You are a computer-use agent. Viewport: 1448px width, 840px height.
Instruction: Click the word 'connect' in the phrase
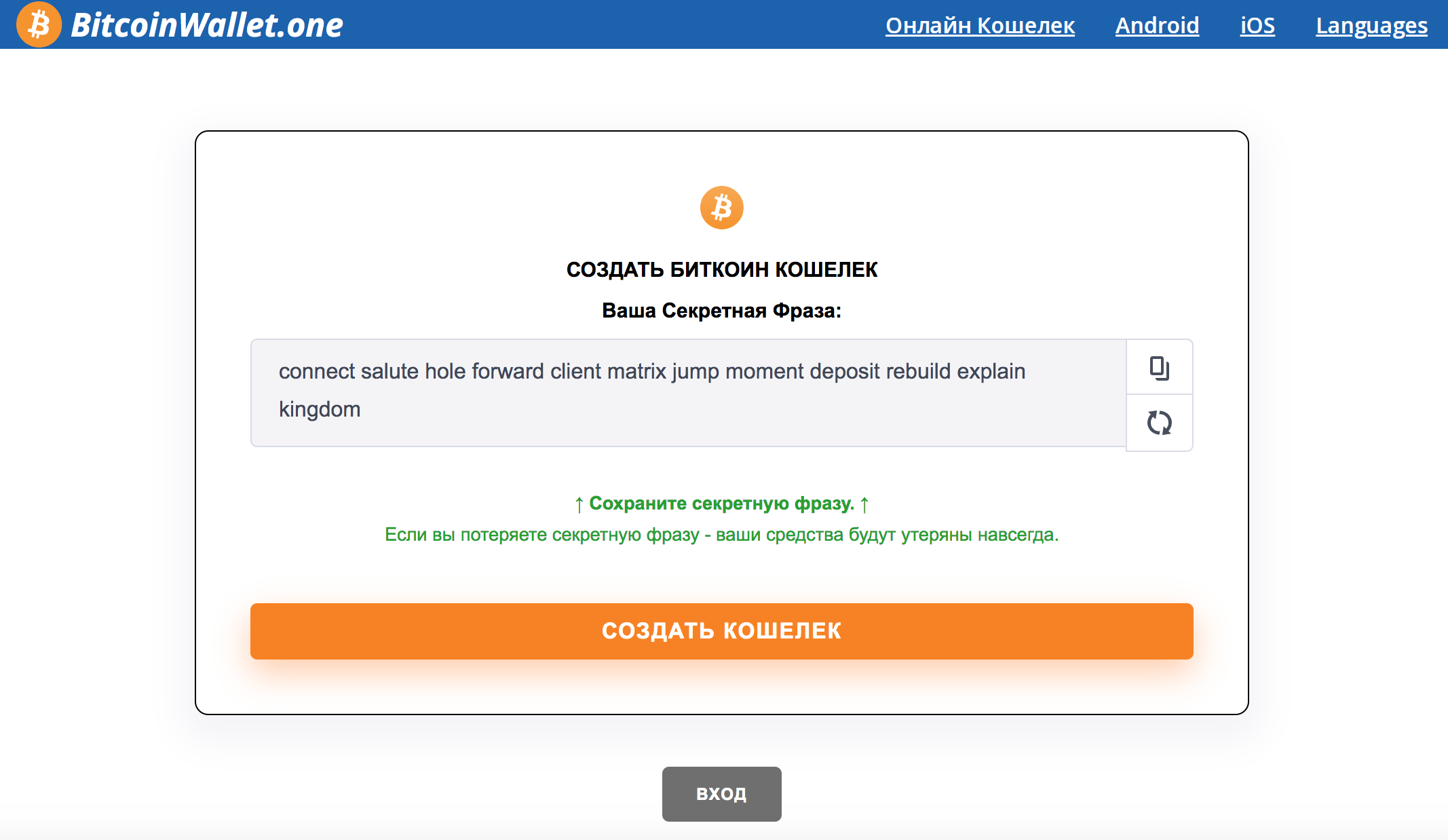(316, 371)
